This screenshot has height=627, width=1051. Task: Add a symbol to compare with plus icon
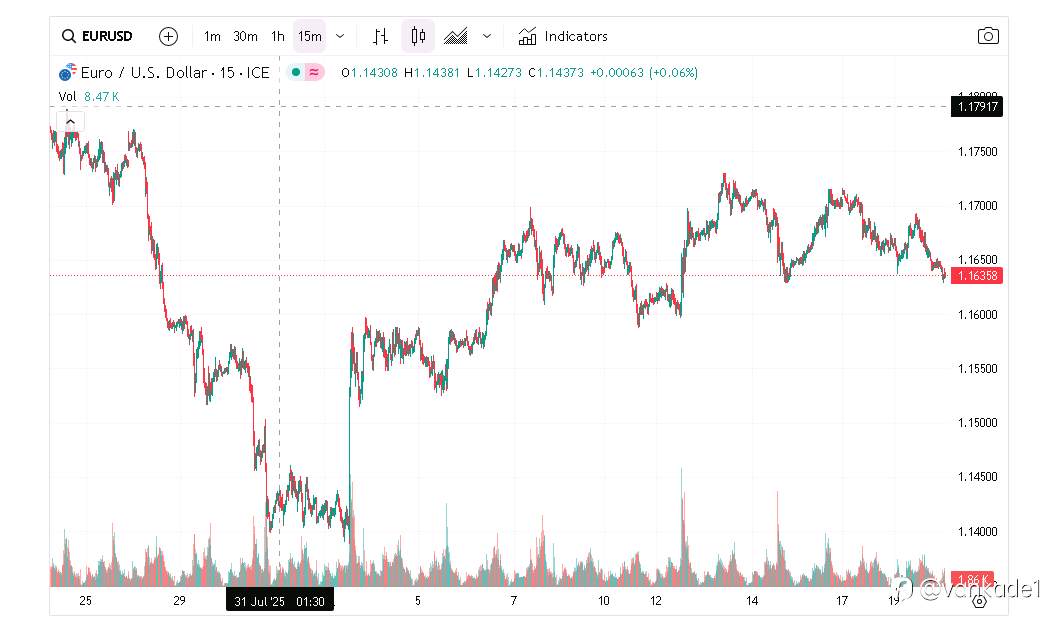pos(168,36)
